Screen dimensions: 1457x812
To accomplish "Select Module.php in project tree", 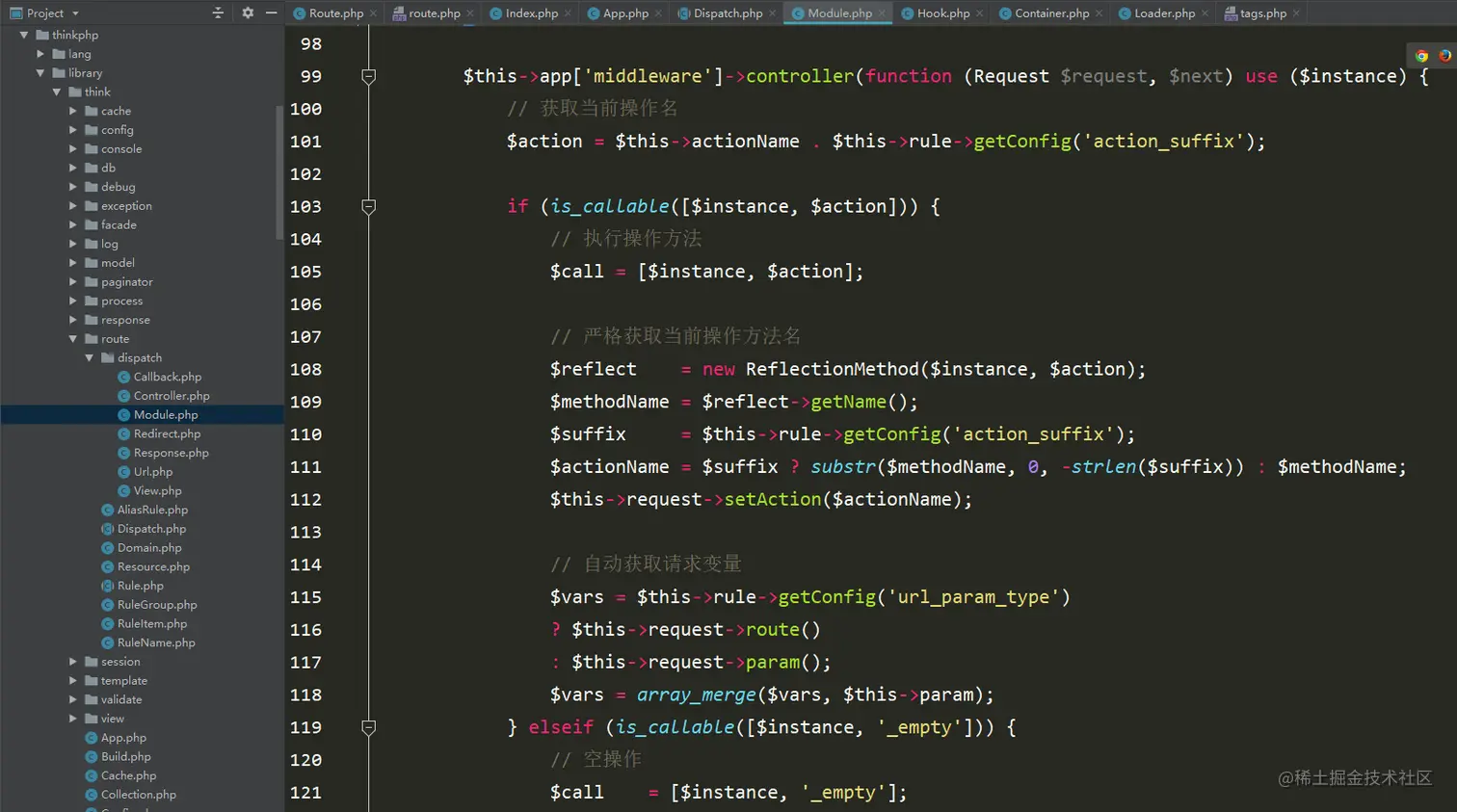I will pyautogui.click(x=165, y=415).
